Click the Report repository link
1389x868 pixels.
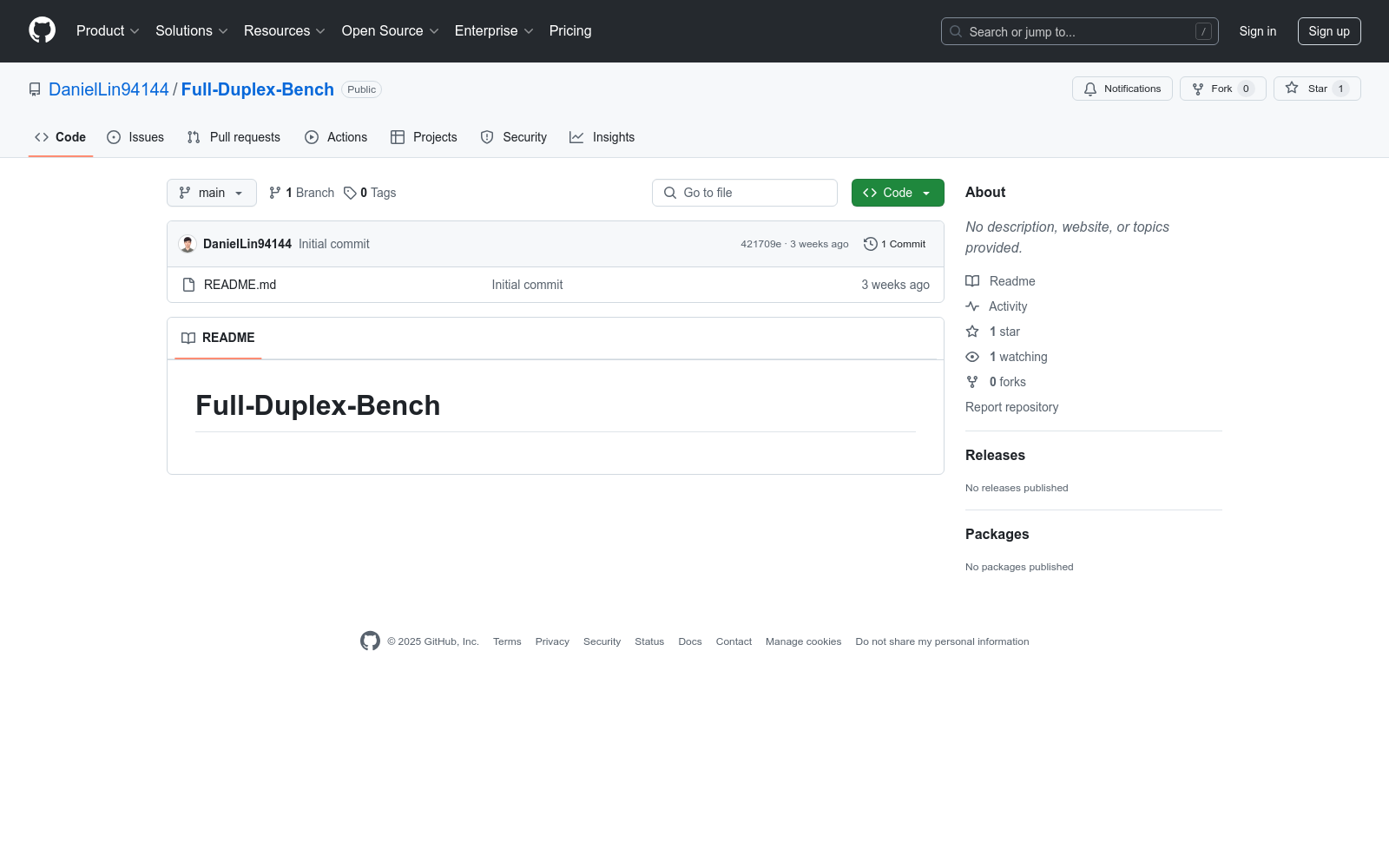pyautogui.click(x=1011, y=407)
